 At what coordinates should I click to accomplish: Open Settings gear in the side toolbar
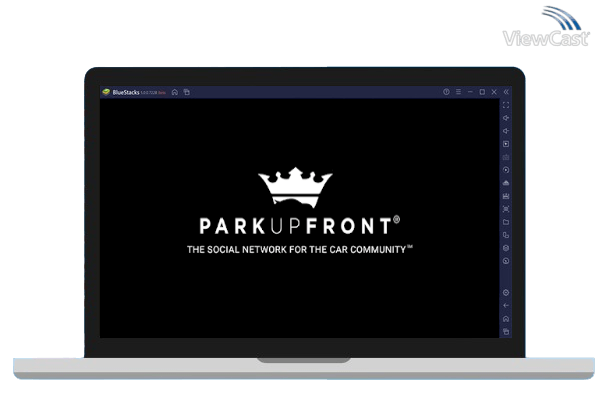point(506,293)
